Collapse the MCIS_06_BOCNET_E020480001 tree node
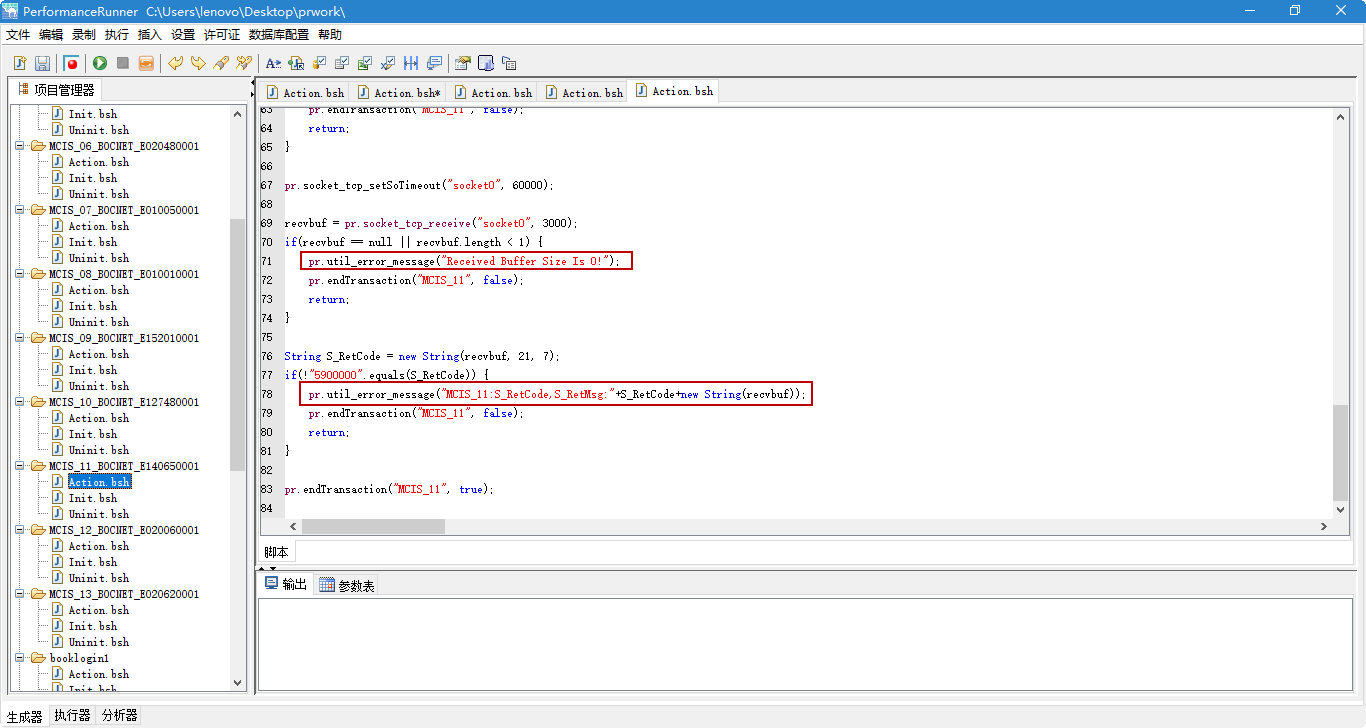Viewport: 1366px width, 728px height. tap(20, 146)
